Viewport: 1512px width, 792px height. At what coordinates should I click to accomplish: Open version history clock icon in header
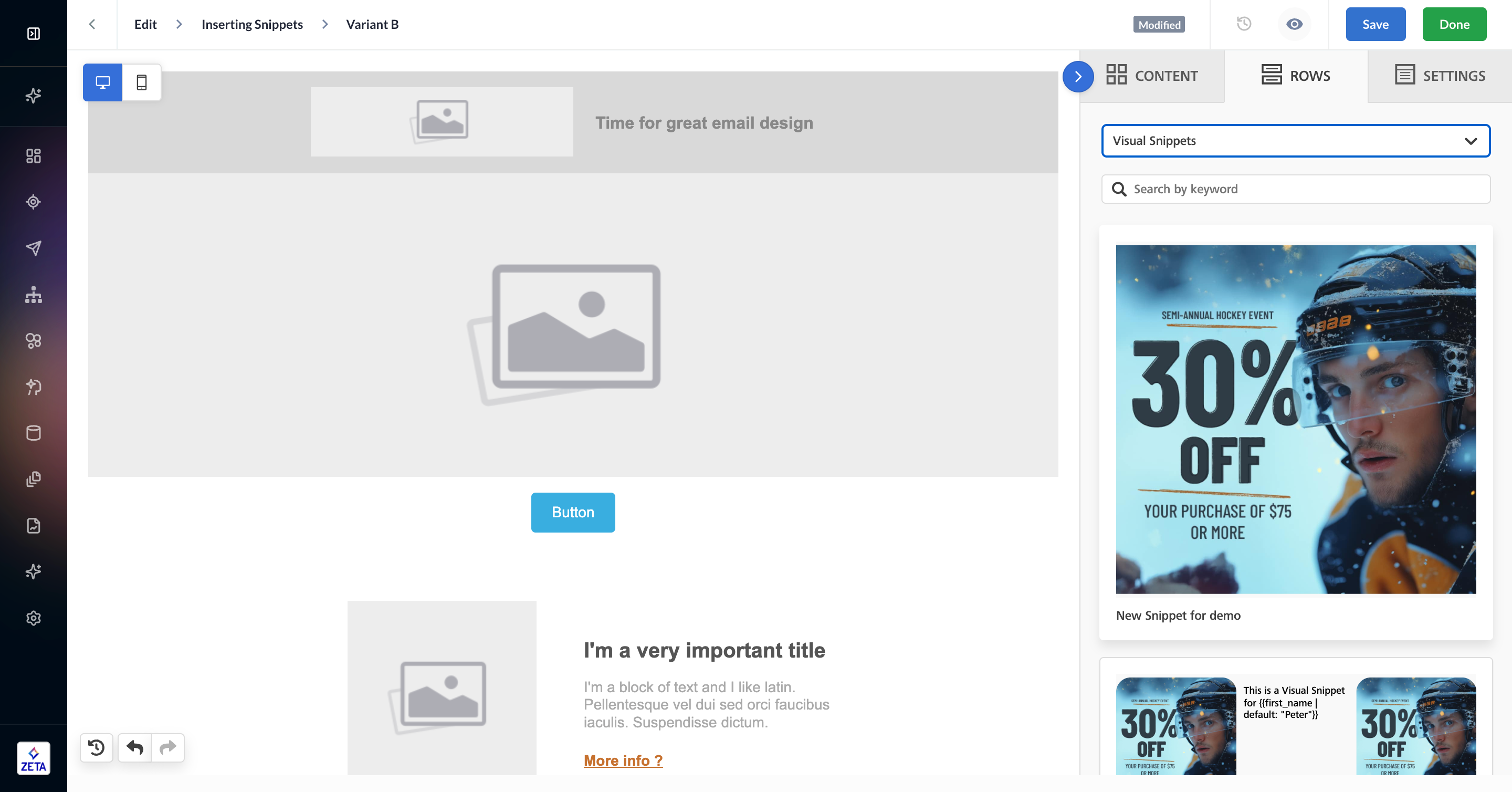tap(1244, 24)
